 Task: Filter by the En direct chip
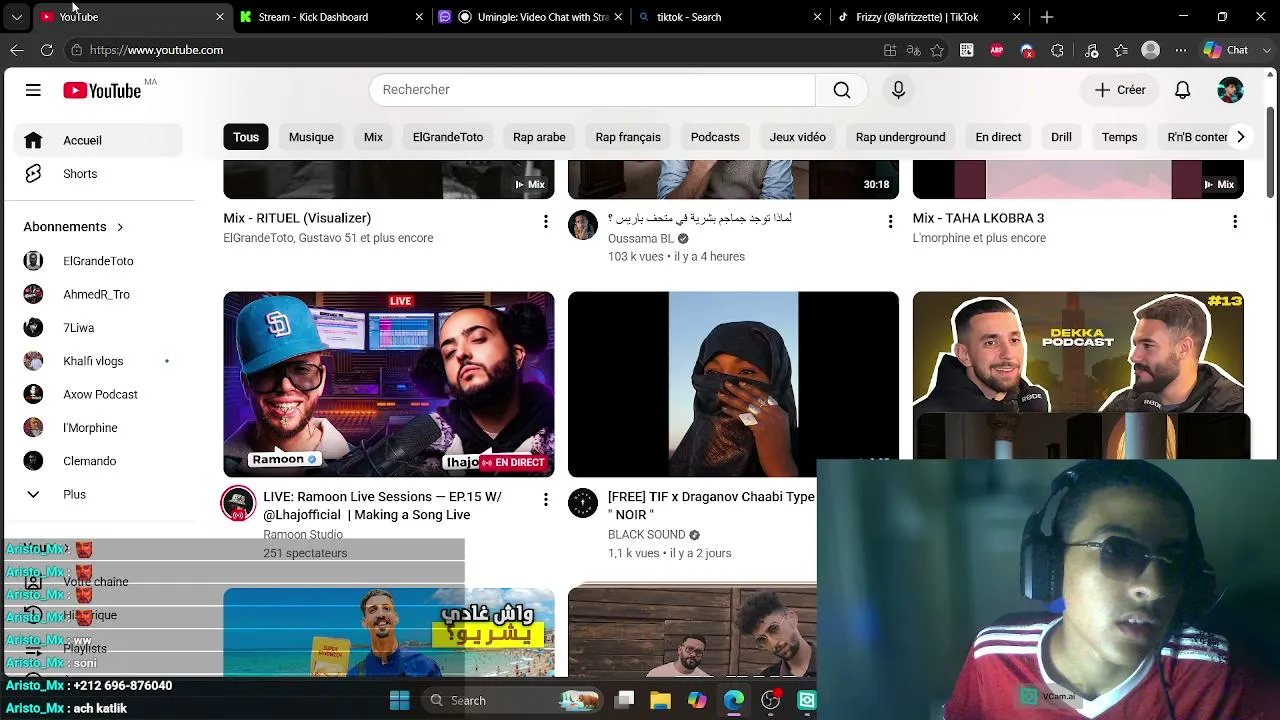pyautogui.click(x=998, y=137)
